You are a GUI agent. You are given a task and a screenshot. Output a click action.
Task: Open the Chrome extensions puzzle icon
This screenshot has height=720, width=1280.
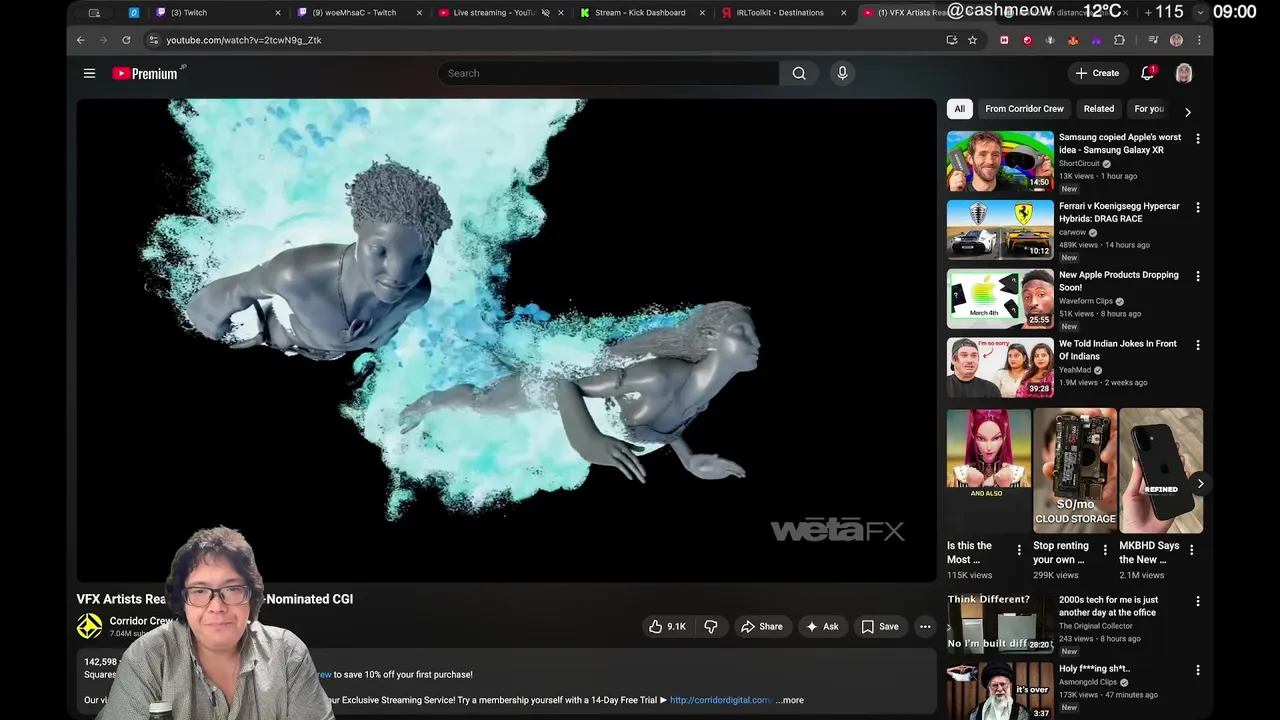pos(1119,40)
